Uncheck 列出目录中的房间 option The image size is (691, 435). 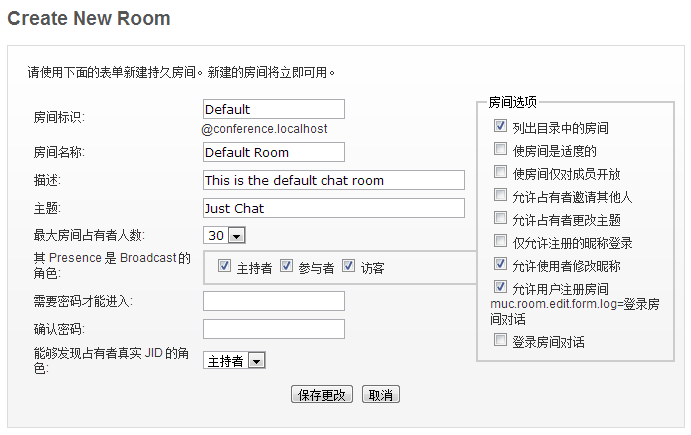point(500,126)
